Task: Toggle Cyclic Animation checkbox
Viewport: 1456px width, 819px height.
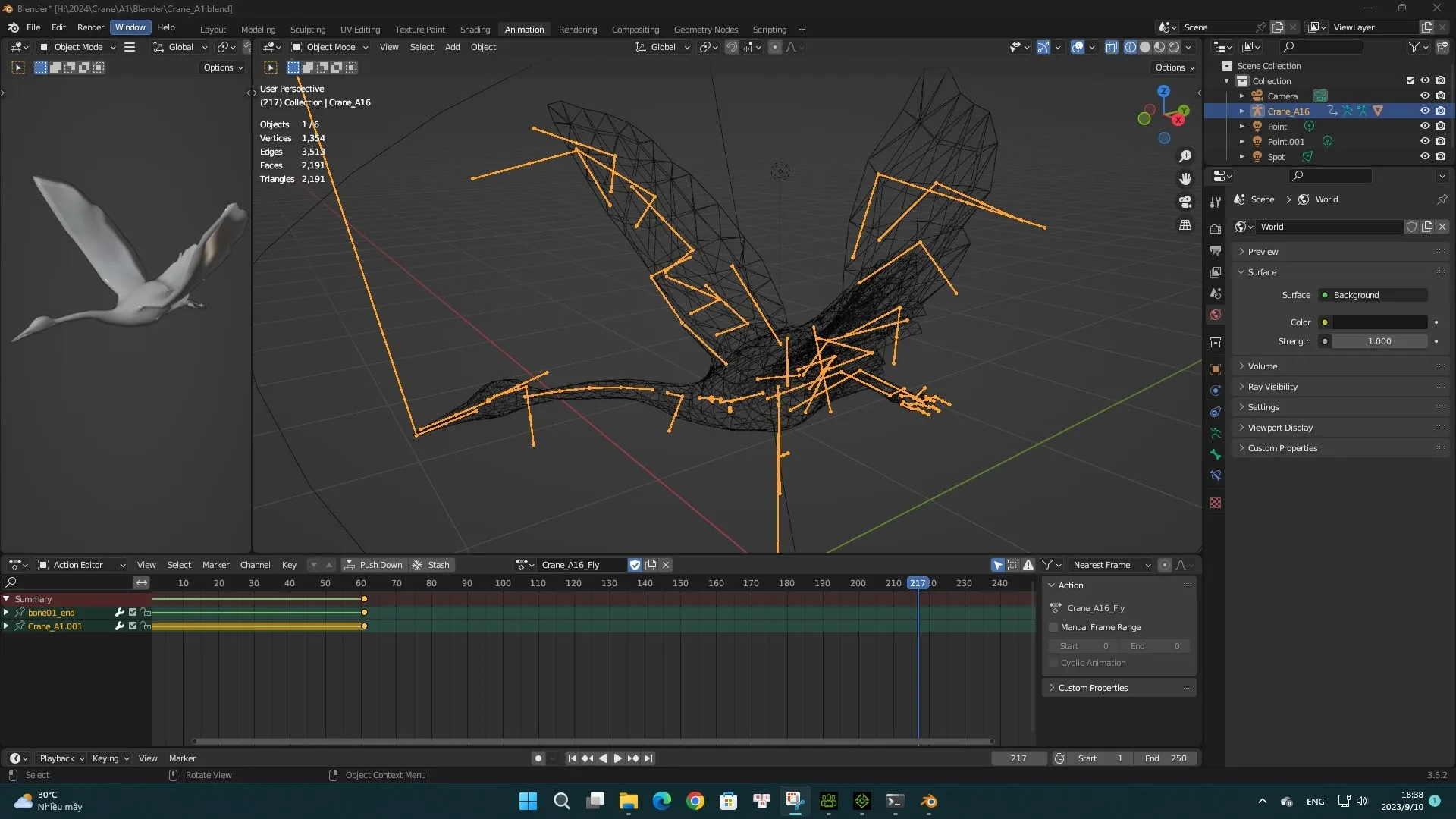Action: point(1054,663)
